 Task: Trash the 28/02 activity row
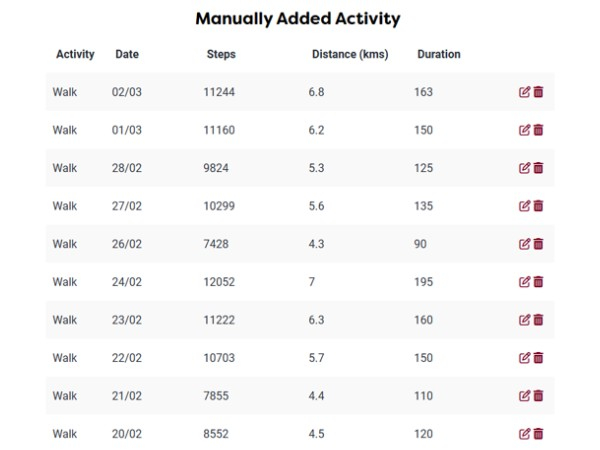(538, 168)
